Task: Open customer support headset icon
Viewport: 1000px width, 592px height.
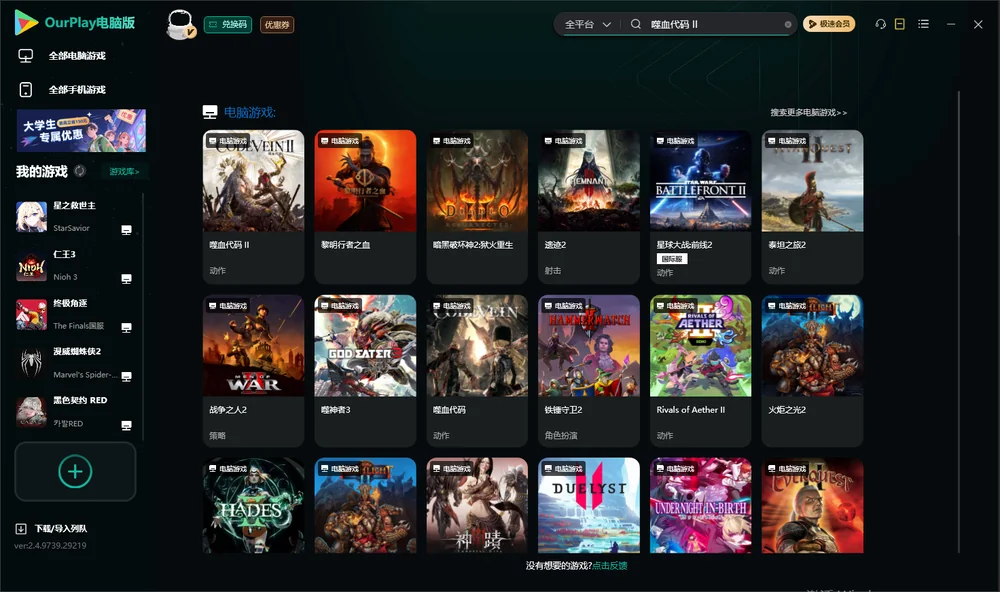Action: click(x=881, y=24)
